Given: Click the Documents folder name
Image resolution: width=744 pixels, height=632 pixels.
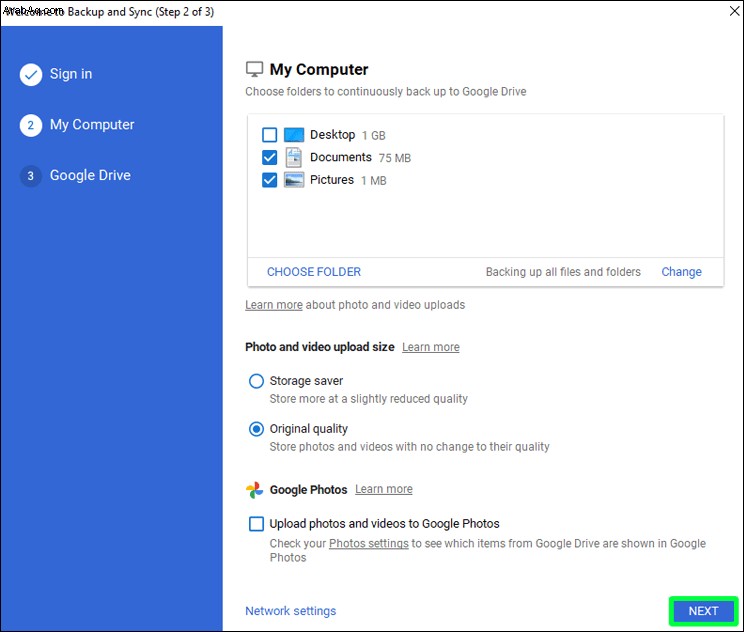Looking at the screenshot, I should pyautogui.click(x=341, y=157).
